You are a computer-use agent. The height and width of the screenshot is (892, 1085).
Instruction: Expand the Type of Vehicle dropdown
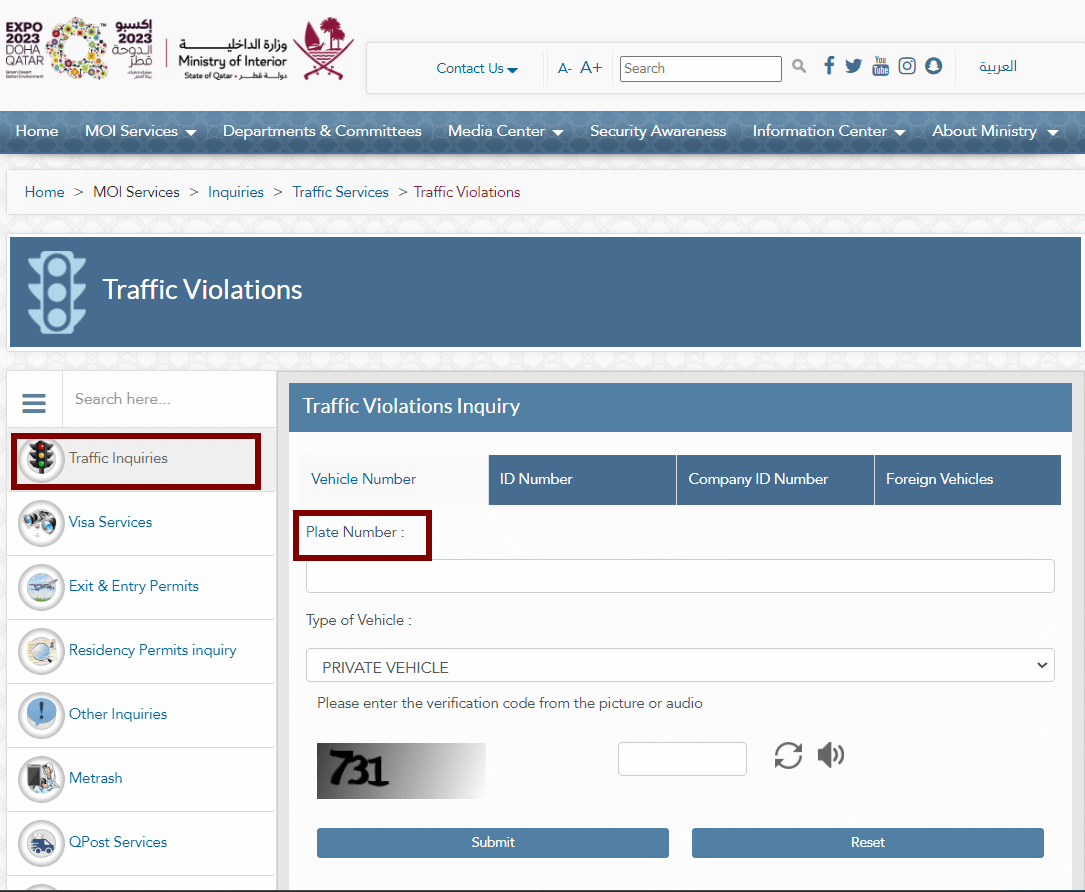coord(680,664)
